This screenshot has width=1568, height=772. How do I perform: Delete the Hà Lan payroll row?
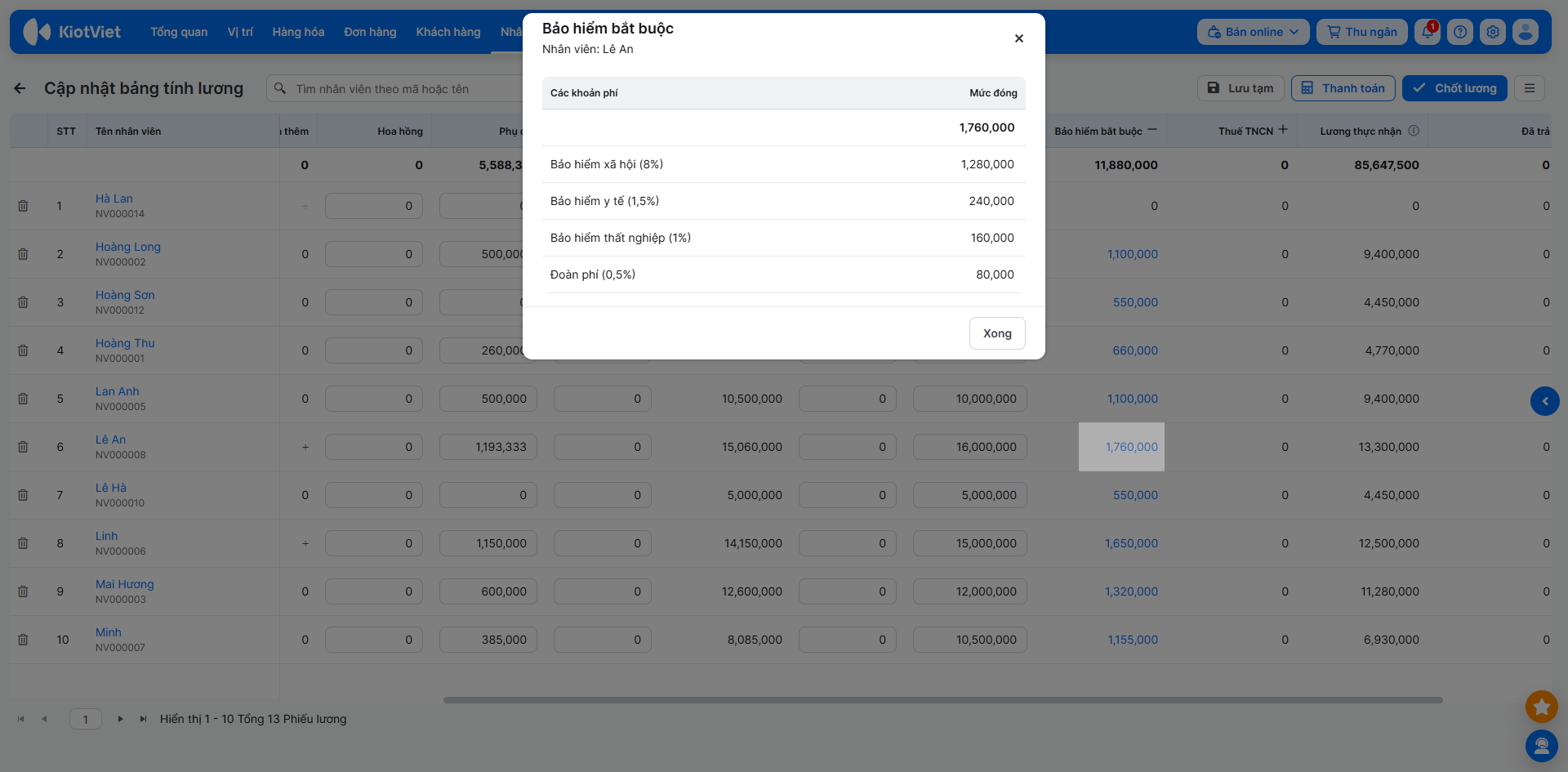click(23, 206)
